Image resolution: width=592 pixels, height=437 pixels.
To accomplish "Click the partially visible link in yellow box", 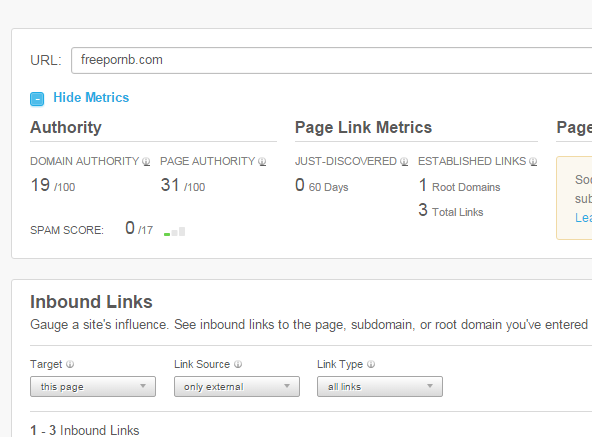I will (x=583, y=218).
